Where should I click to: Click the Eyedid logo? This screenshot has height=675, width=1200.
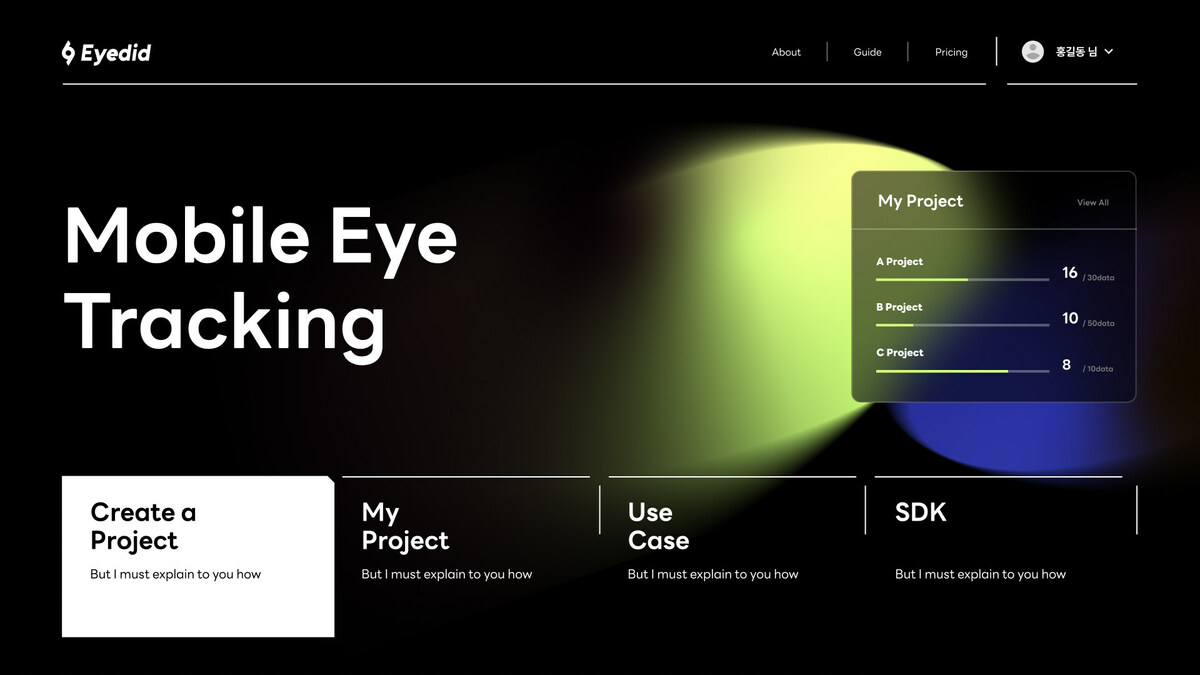coord(106,52)
